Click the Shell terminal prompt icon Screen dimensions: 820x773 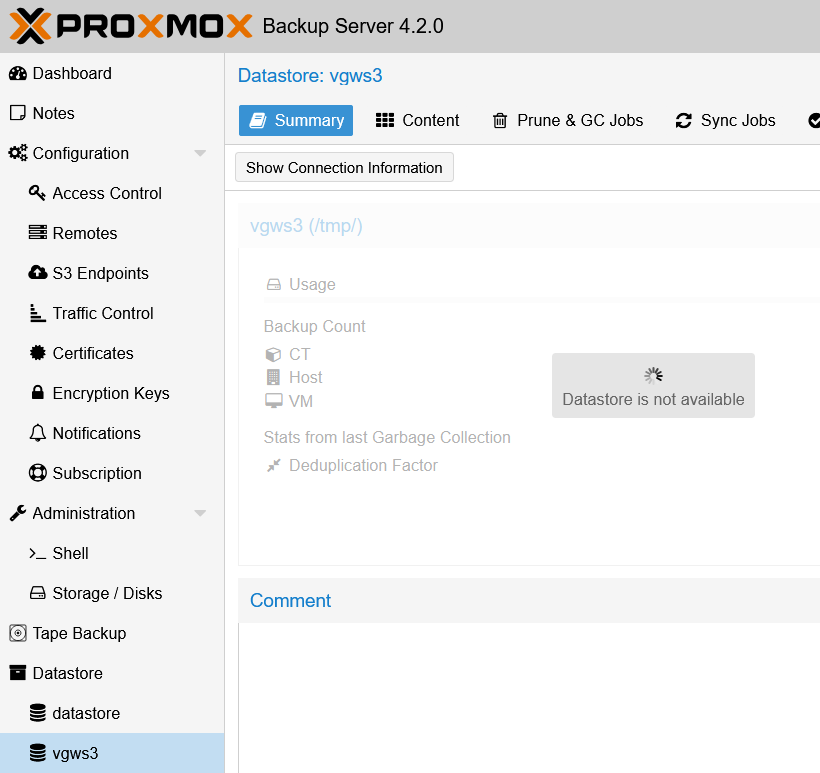[37, 553]
